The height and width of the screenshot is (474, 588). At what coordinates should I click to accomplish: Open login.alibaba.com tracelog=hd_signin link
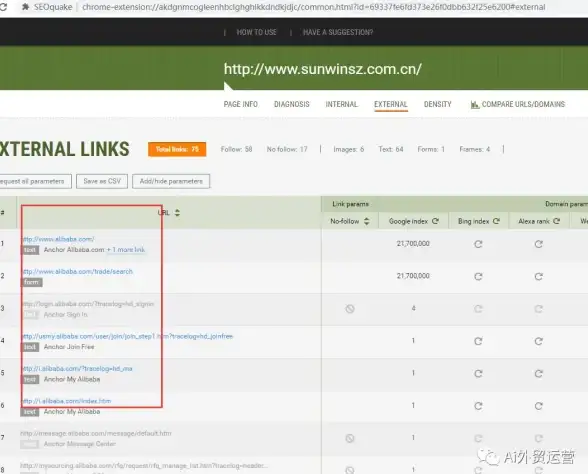pos(88,304)
